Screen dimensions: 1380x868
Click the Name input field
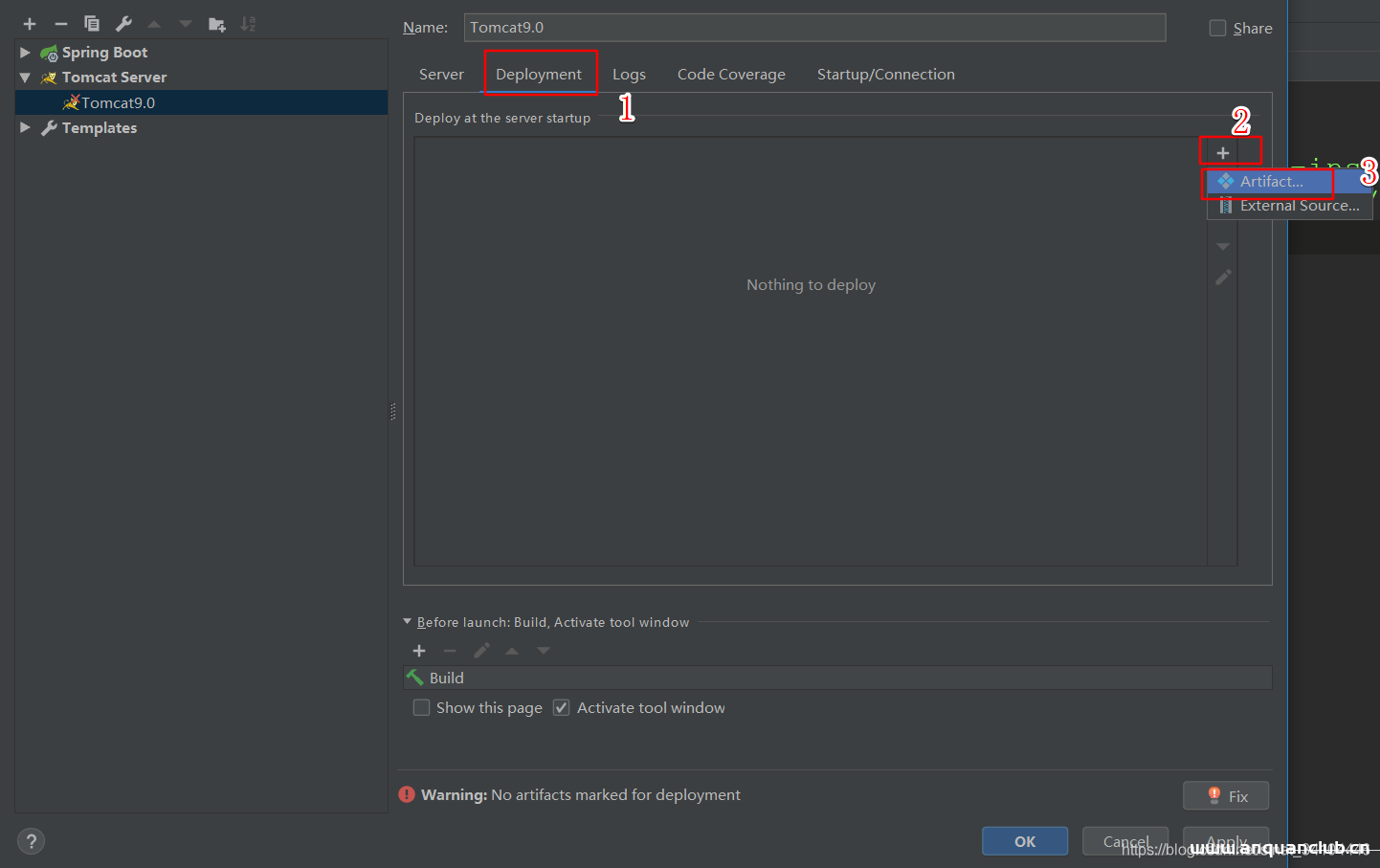813,28
